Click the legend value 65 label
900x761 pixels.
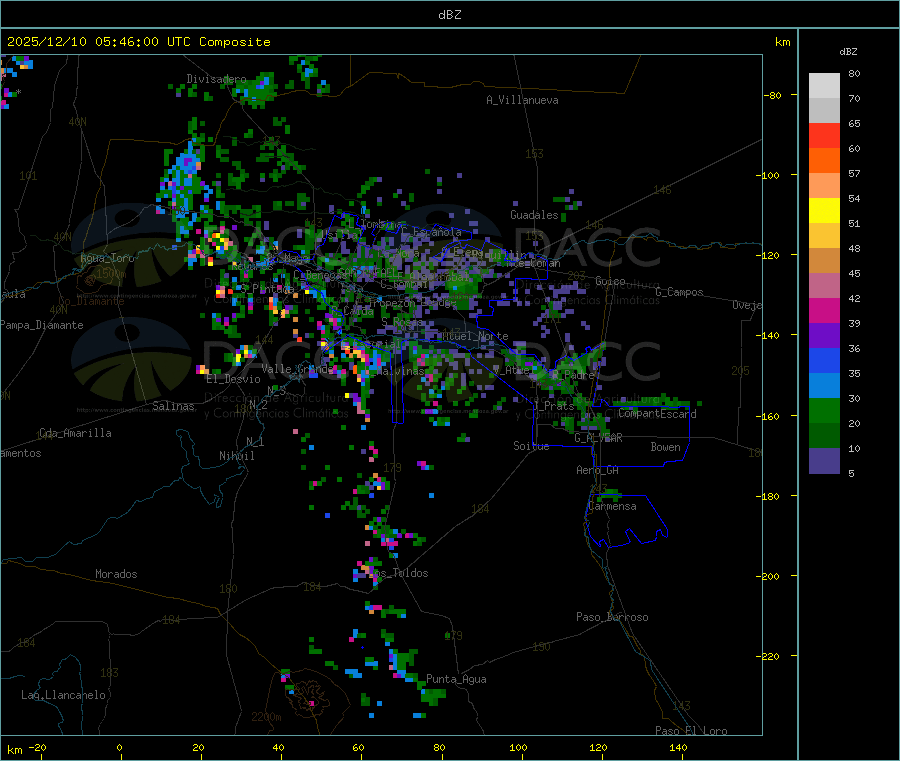(854, 123)
